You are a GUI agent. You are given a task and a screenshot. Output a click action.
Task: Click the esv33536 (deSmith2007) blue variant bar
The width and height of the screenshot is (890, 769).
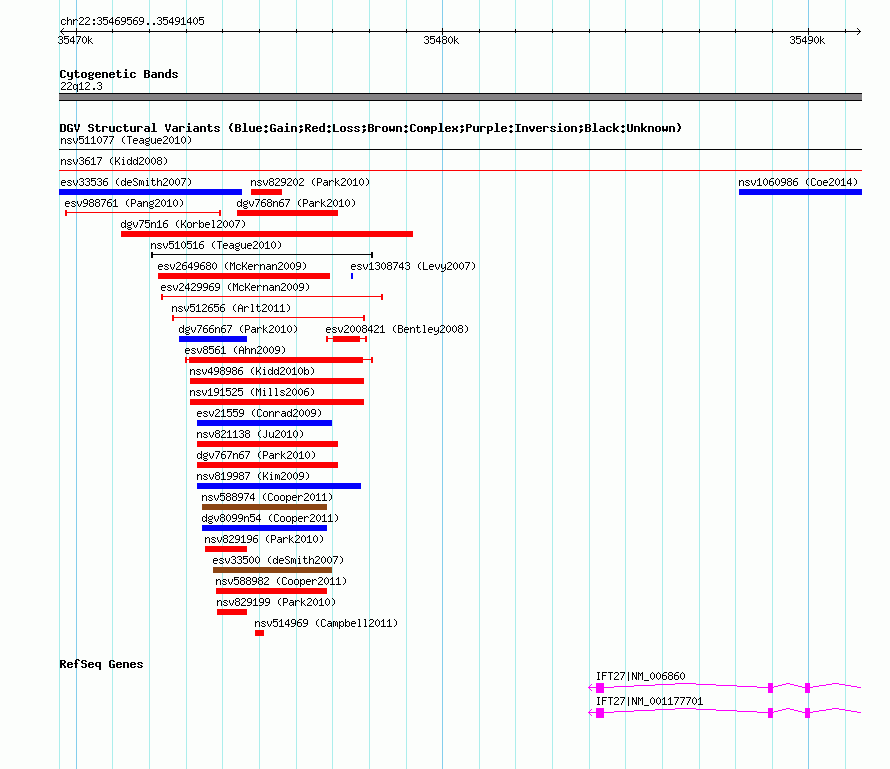(150, 192)
